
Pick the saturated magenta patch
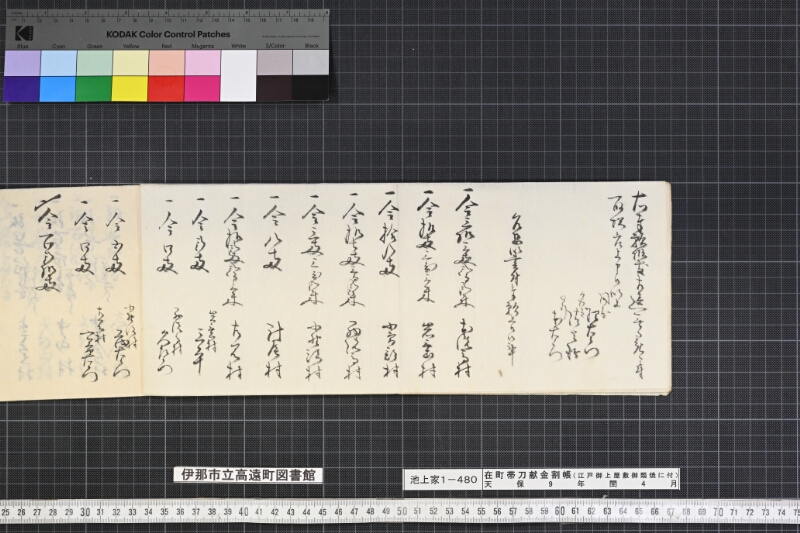(x=203, y=88)
